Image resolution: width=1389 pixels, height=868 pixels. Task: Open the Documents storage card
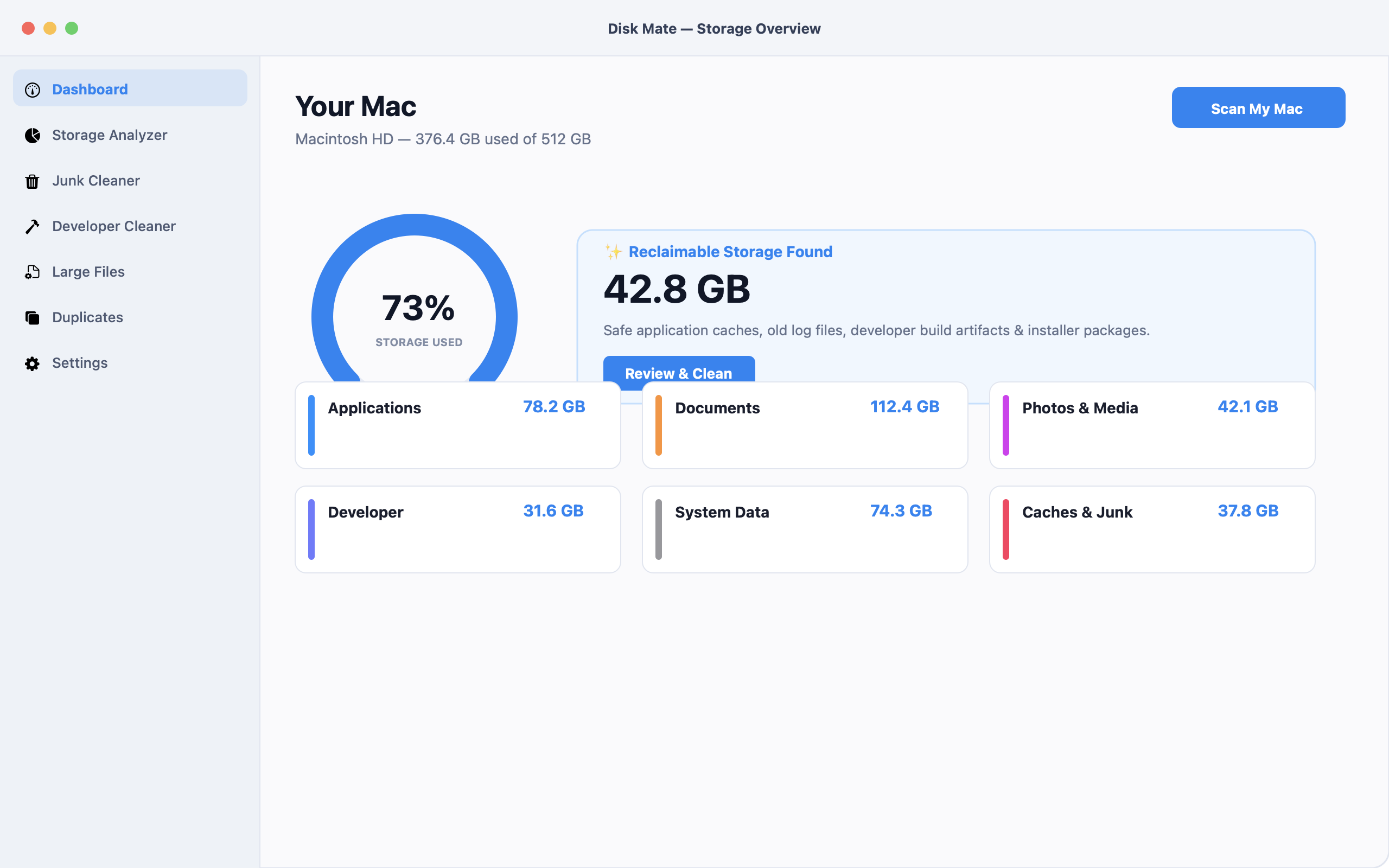pyautogui.click(x=805, y=425)
